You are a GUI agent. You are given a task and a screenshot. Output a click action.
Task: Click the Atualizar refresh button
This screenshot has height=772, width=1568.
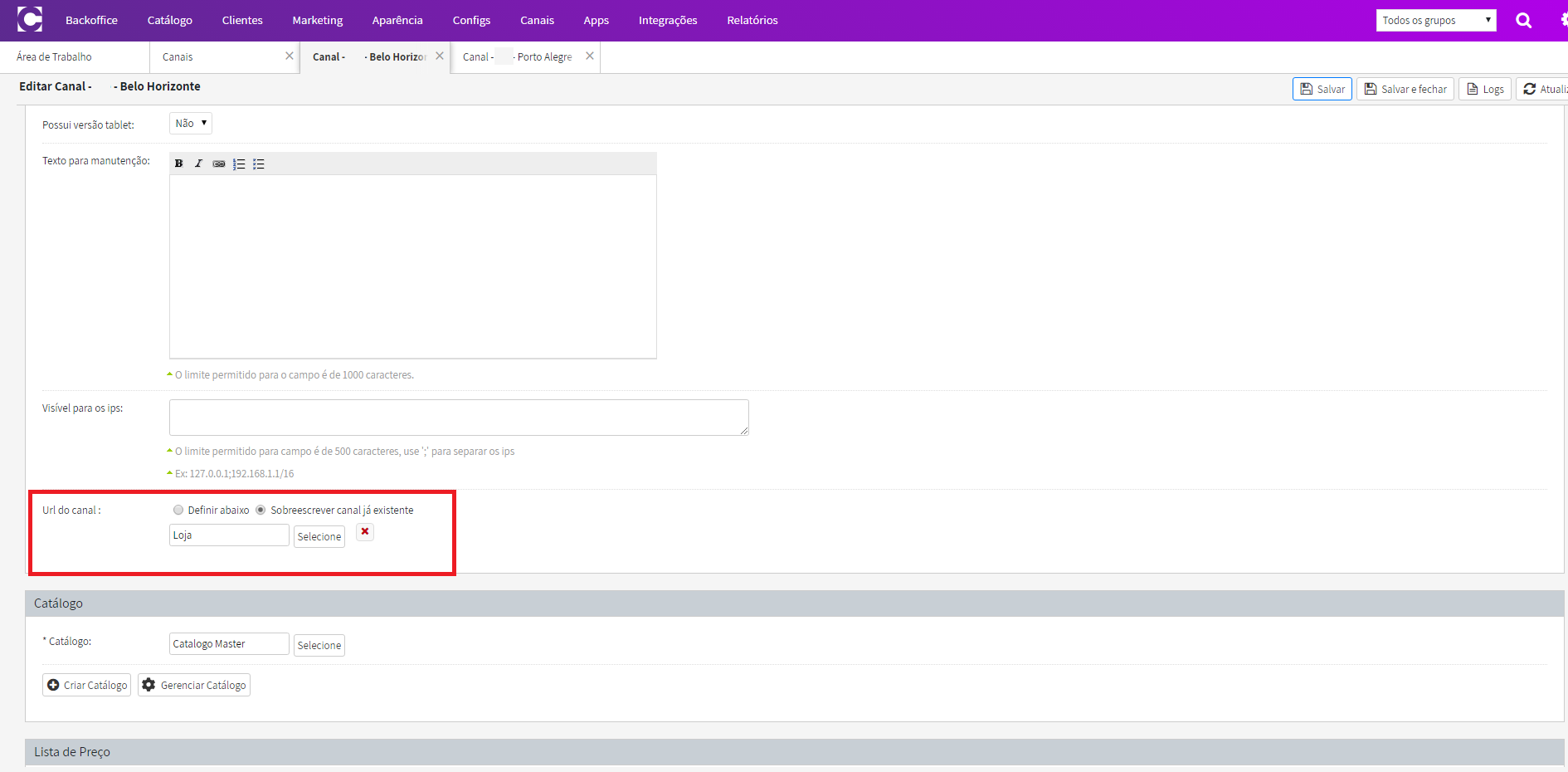click(1542, 89)
